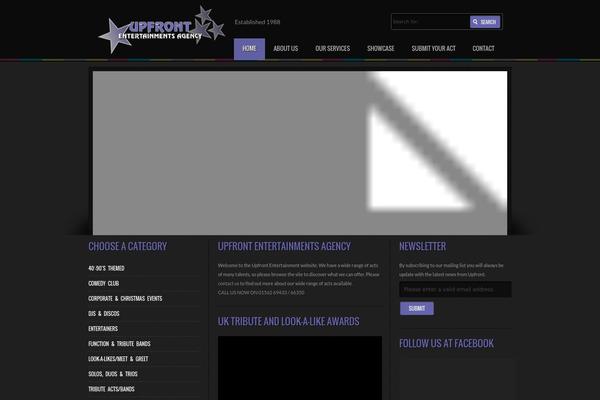Click the Follow Us At Facebook heading

tap(446, 343)
